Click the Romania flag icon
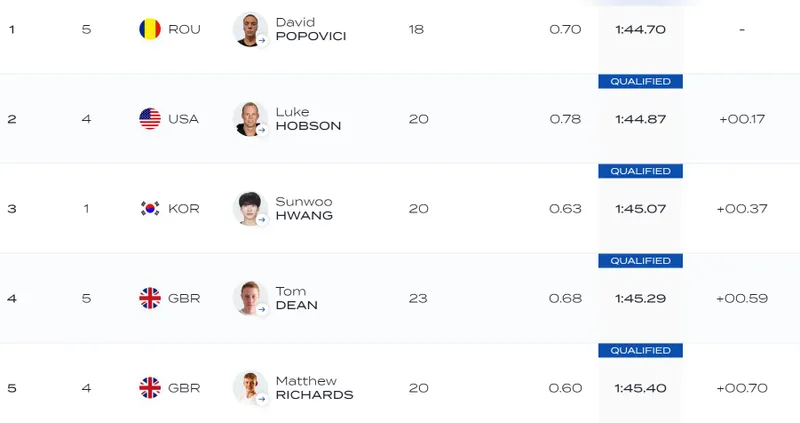800x423 pixels. (x=150, y=29)
